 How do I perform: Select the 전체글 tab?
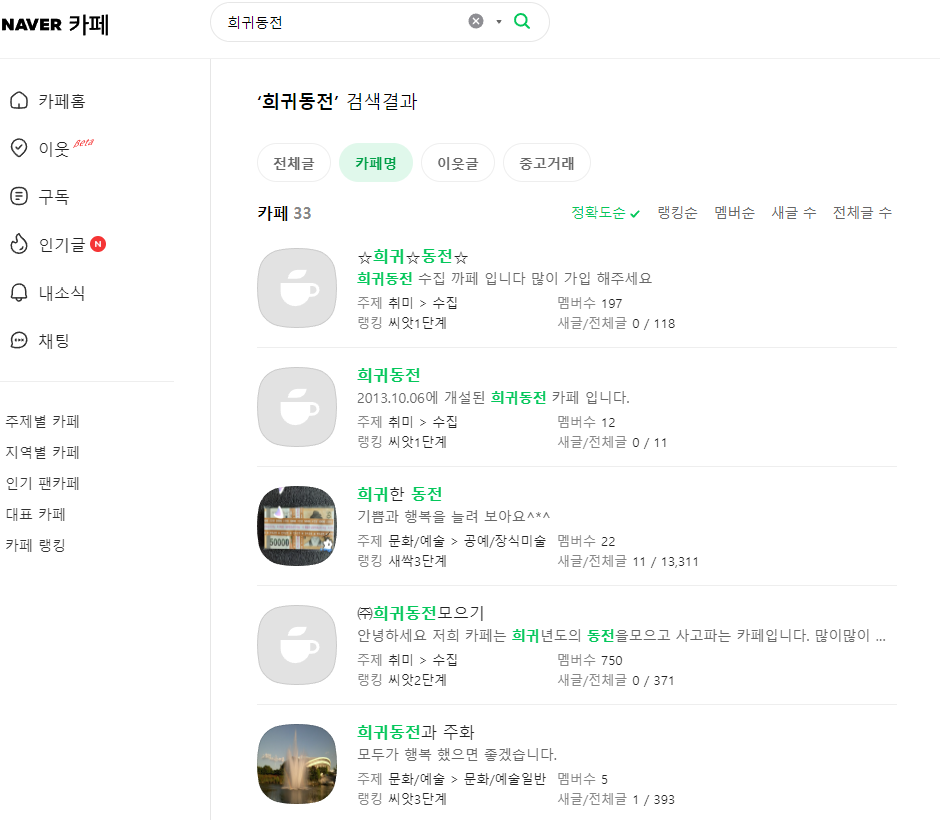point(294,162)
